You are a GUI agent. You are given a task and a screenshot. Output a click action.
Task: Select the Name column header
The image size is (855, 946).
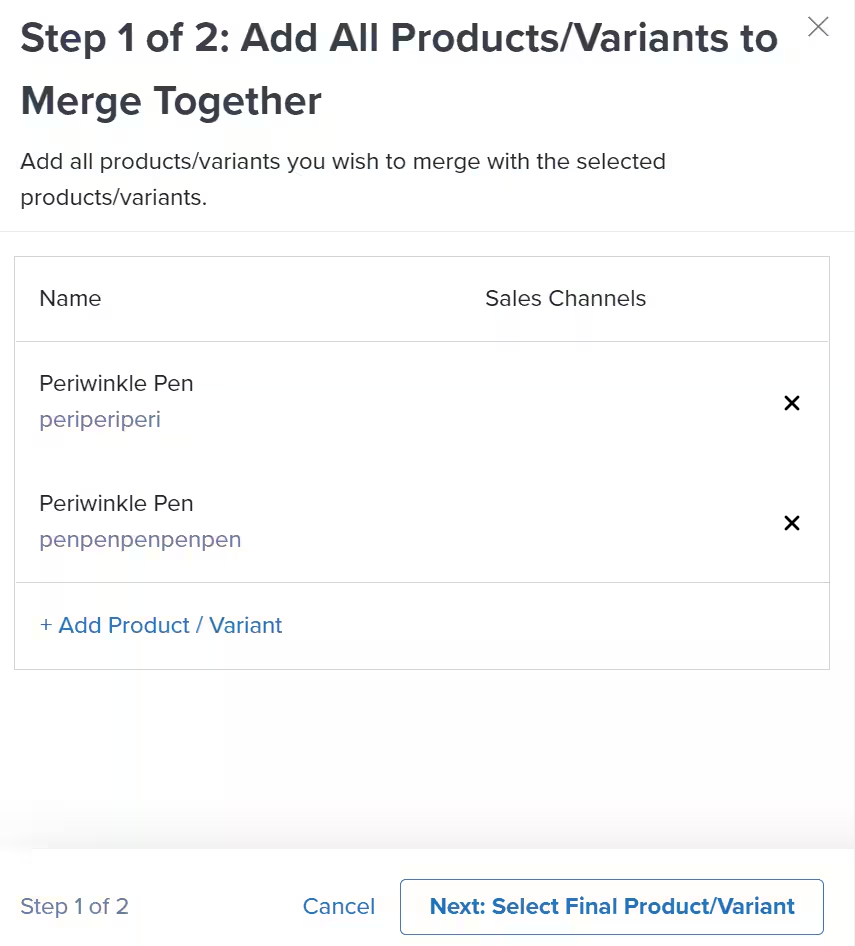click(x=70, y=298)
